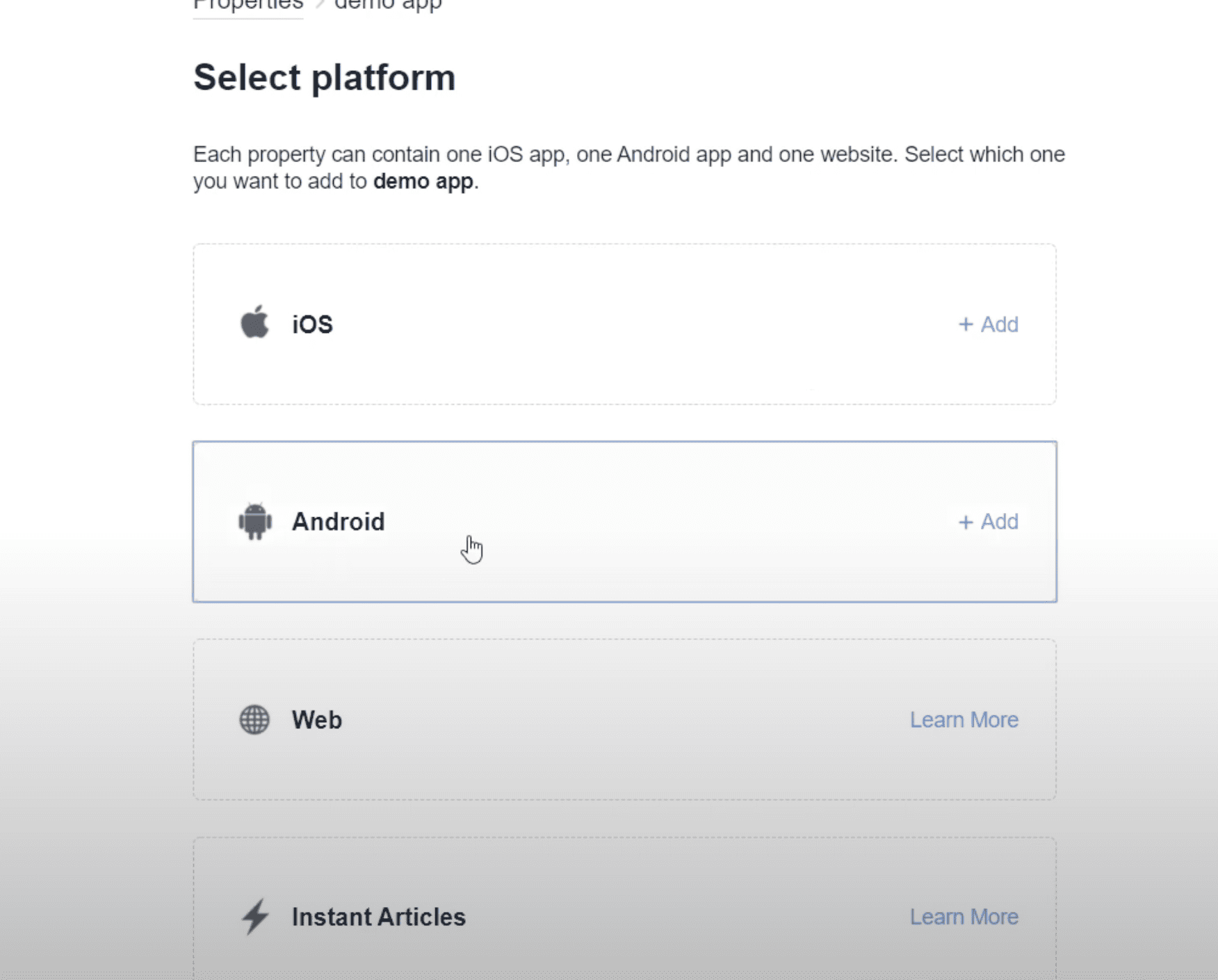Click bold demo app text in description
Viewport: 1218px width, 980px height.
pos(423,181)
